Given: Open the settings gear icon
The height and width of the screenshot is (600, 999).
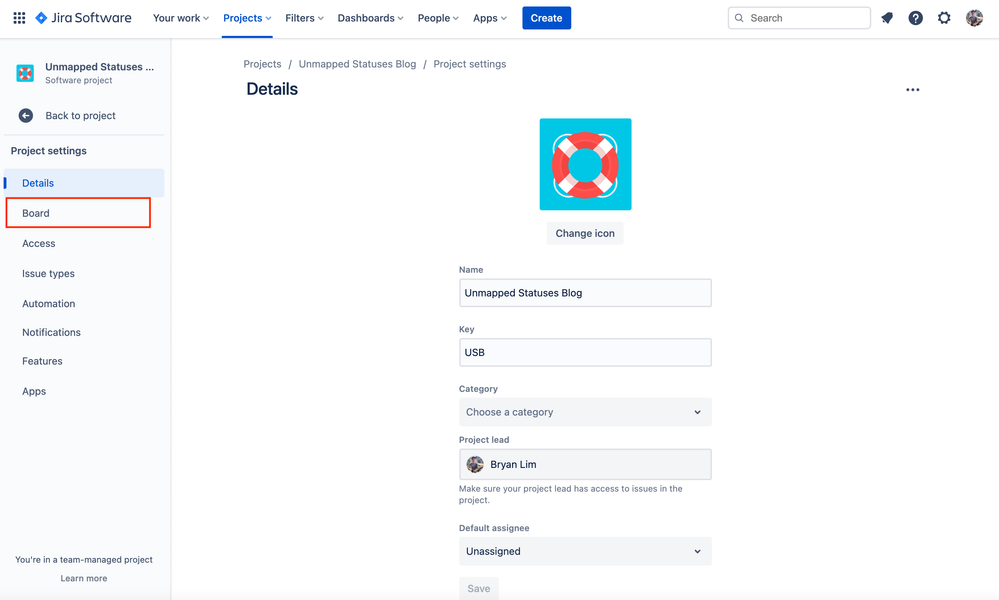Looking at the screenshot, I should click(x=944, y=18).
